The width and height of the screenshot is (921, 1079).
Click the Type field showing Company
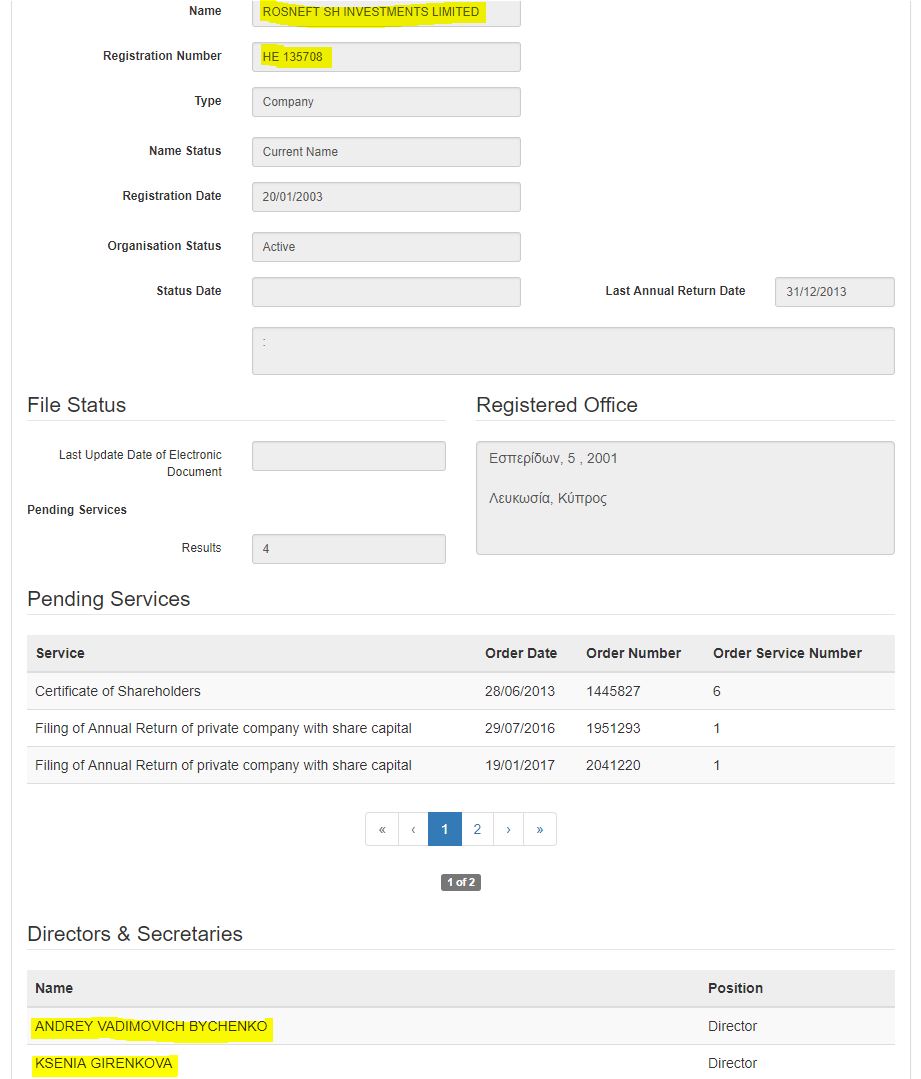pos(386,102)
